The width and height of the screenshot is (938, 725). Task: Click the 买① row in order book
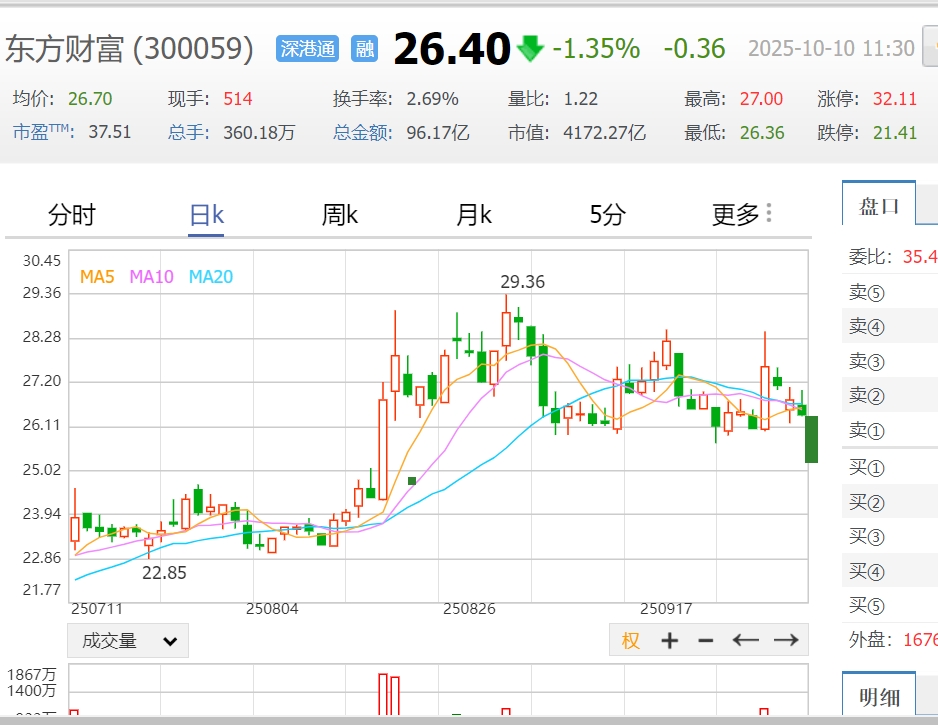pos(890,467)
